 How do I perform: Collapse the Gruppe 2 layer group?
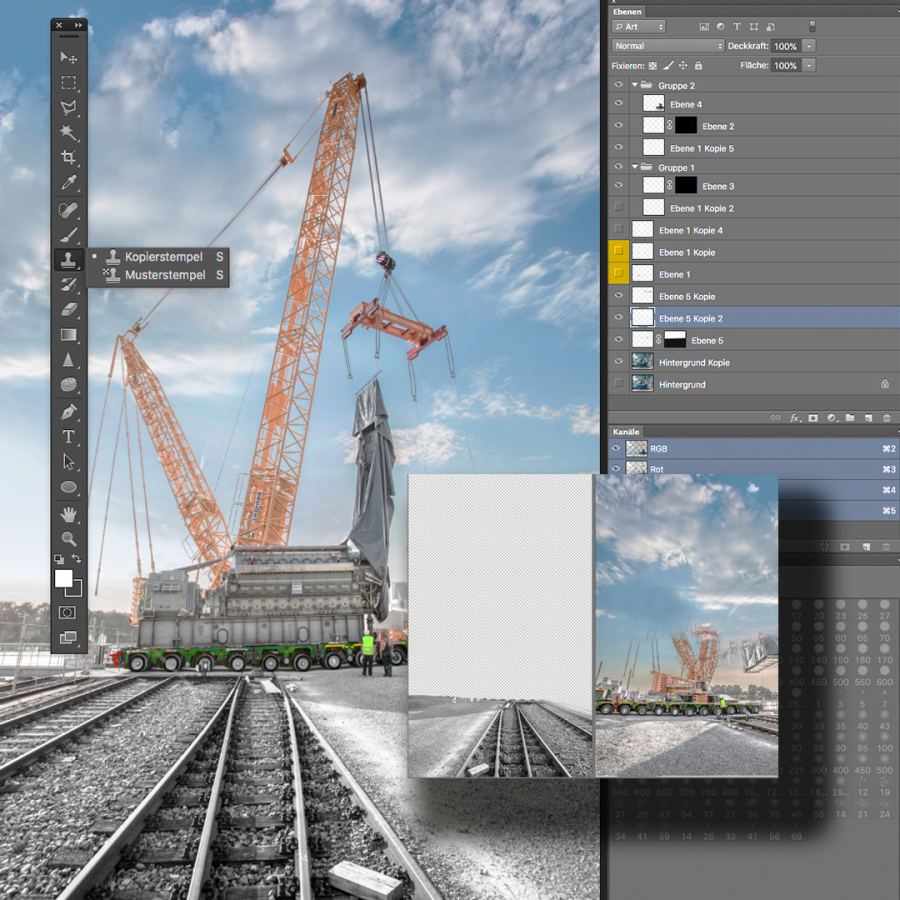click(x=635, y=86)
